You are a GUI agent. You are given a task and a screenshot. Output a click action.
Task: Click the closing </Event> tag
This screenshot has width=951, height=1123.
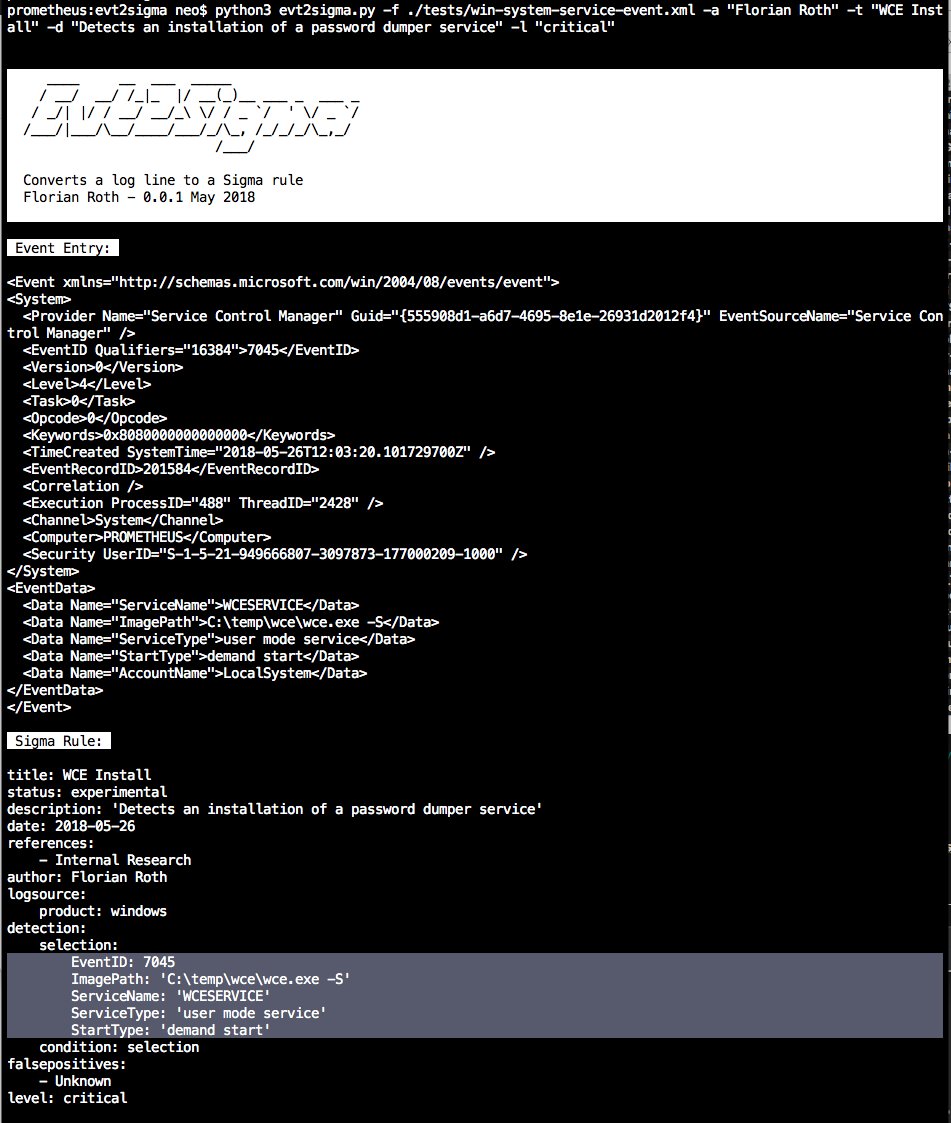coord(39,707)
